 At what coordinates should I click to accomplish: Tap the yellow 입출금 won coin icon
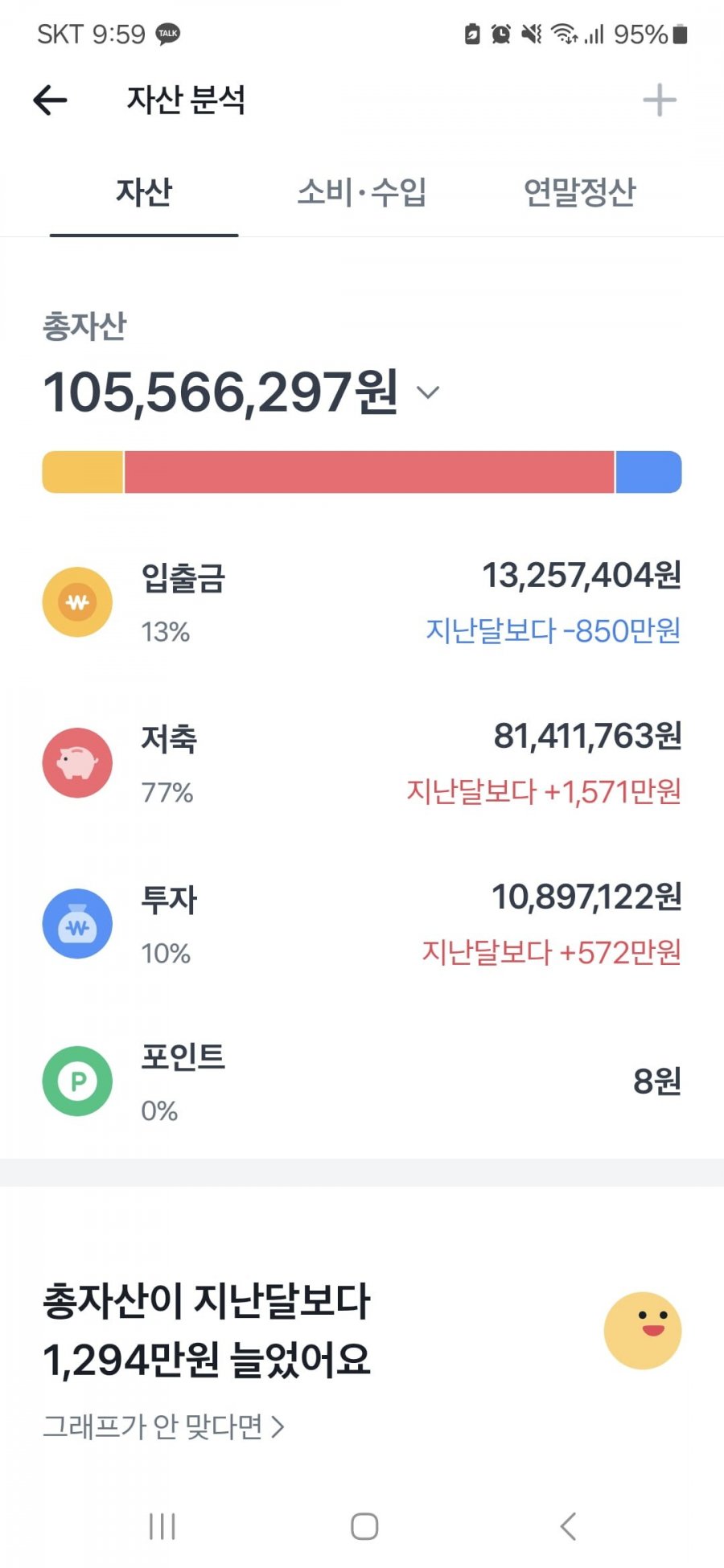pos(77,602)
